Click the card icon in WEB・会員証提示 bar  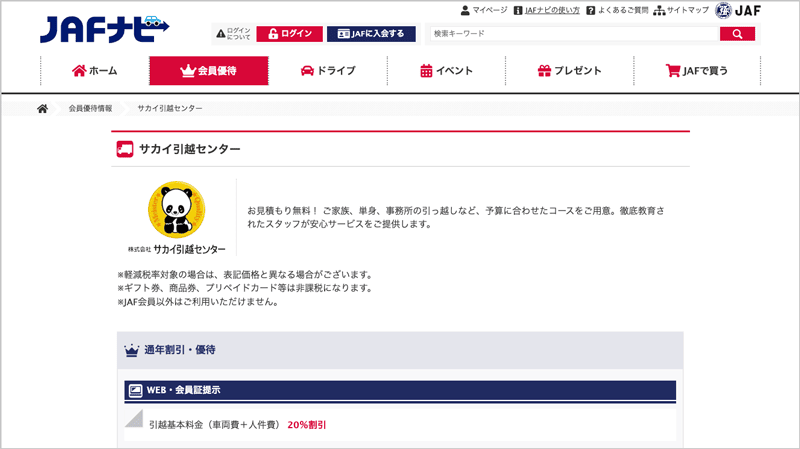135,390
